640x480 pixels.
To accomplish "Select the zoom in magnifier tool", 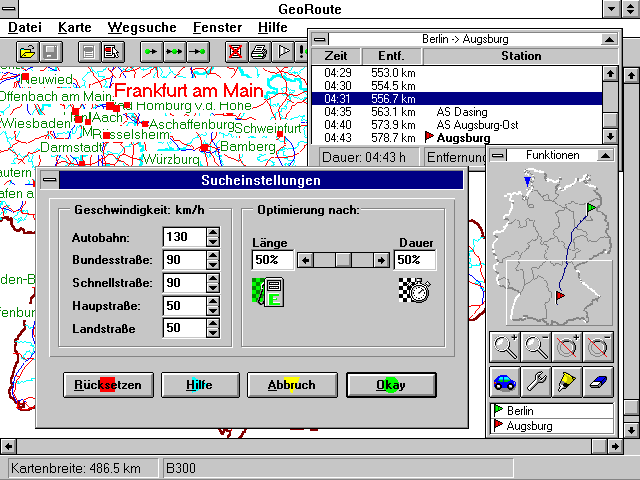I will 504,347.
